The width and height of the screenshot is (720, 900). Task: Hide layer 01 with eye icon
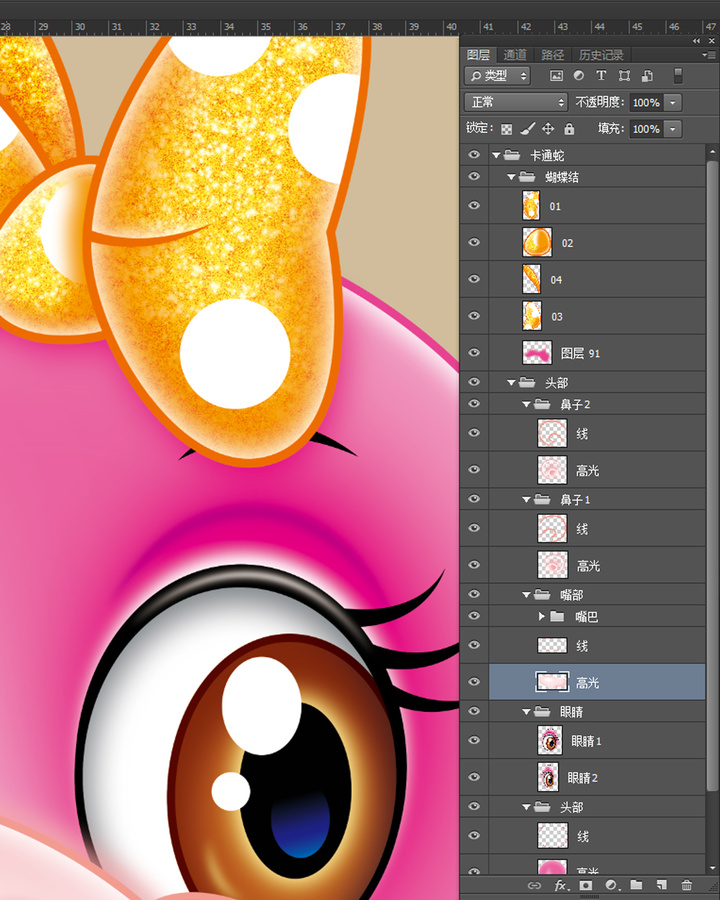(474, 205)
